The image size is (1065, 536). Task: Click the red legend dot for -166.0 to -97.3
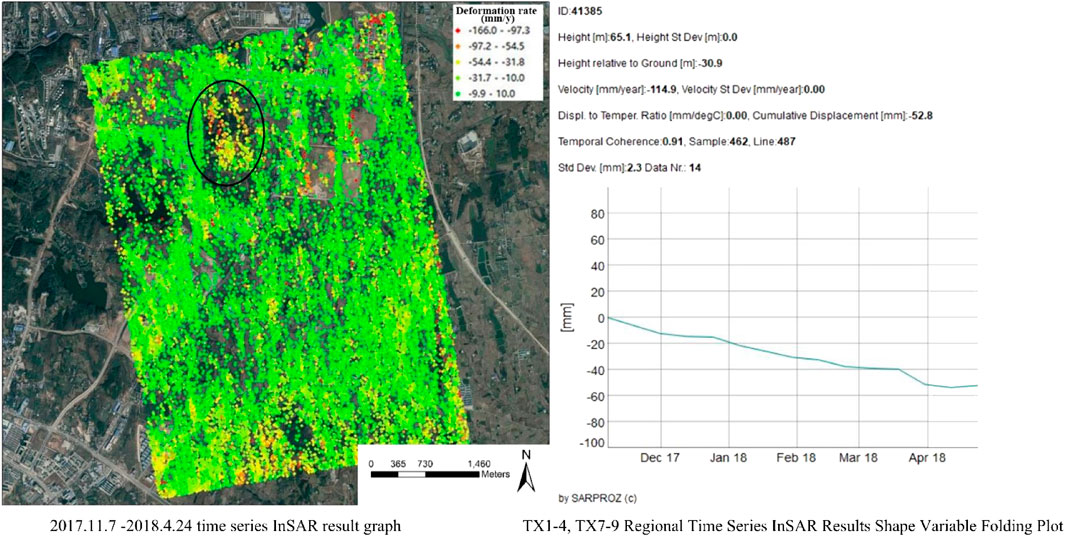[458, 31]
